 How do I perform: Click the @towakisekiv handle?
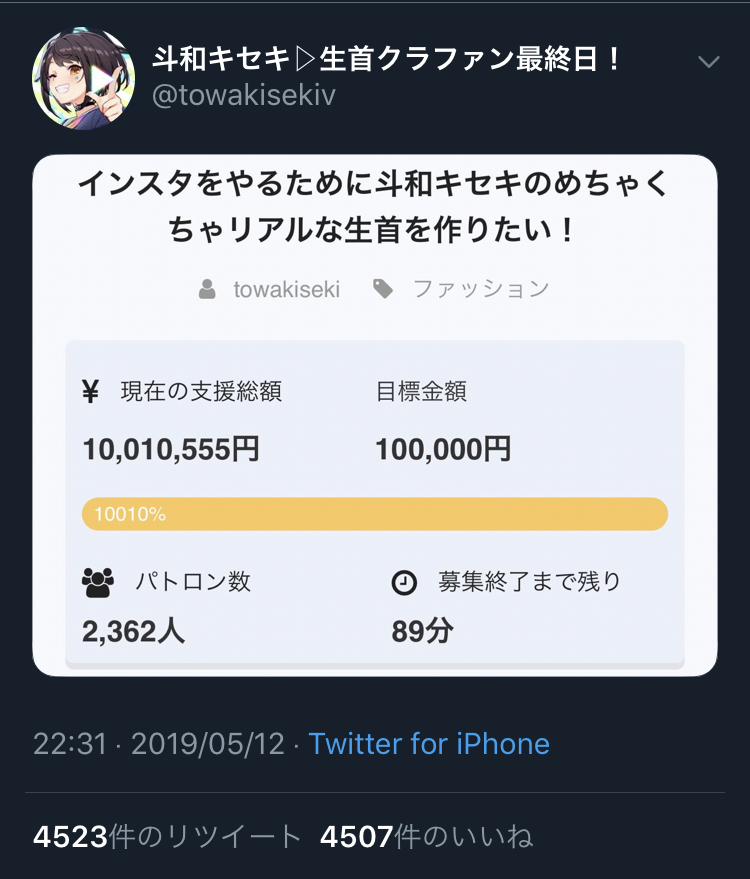[x=244, y=96]
